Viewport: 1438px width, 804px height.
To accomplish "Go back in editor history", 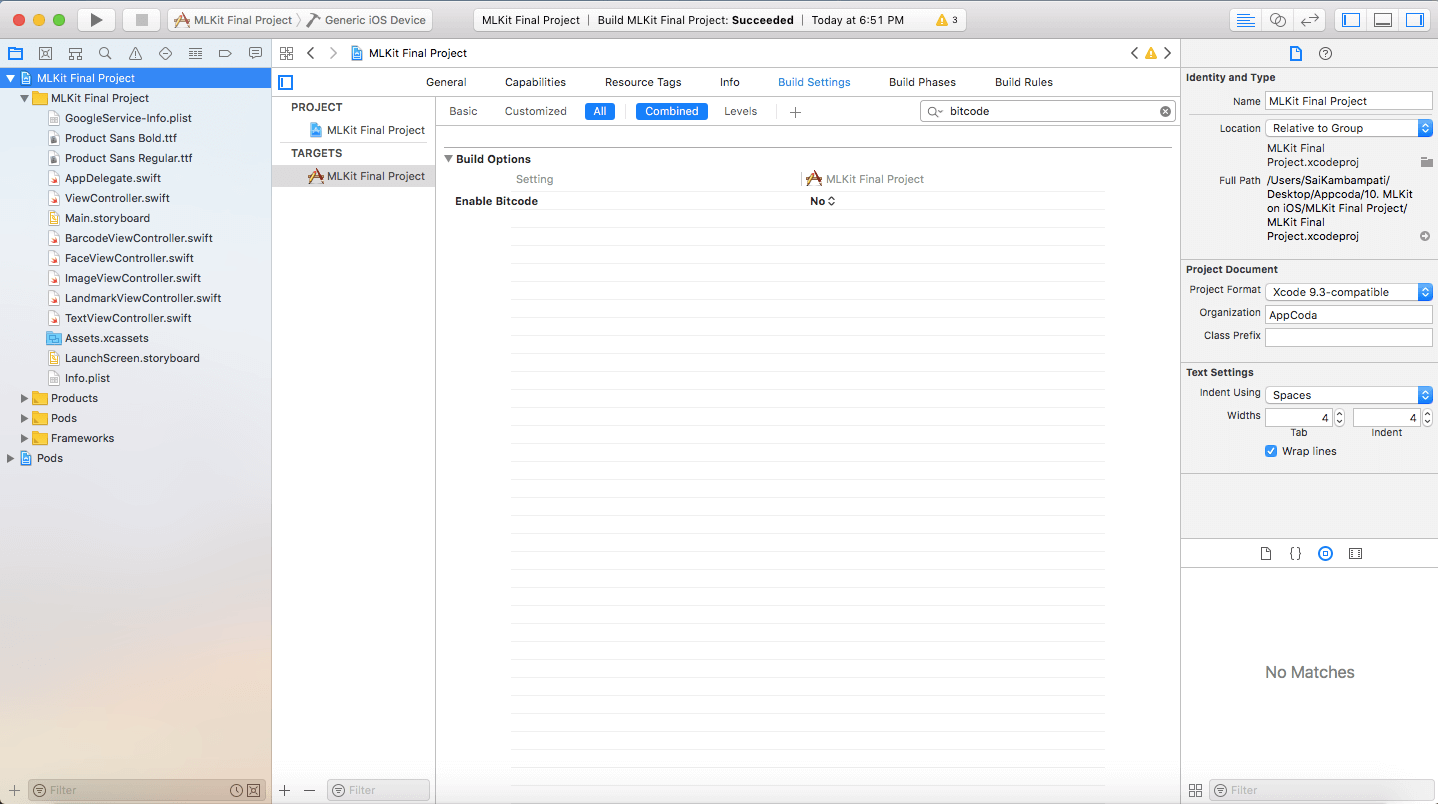I will 311,53.
